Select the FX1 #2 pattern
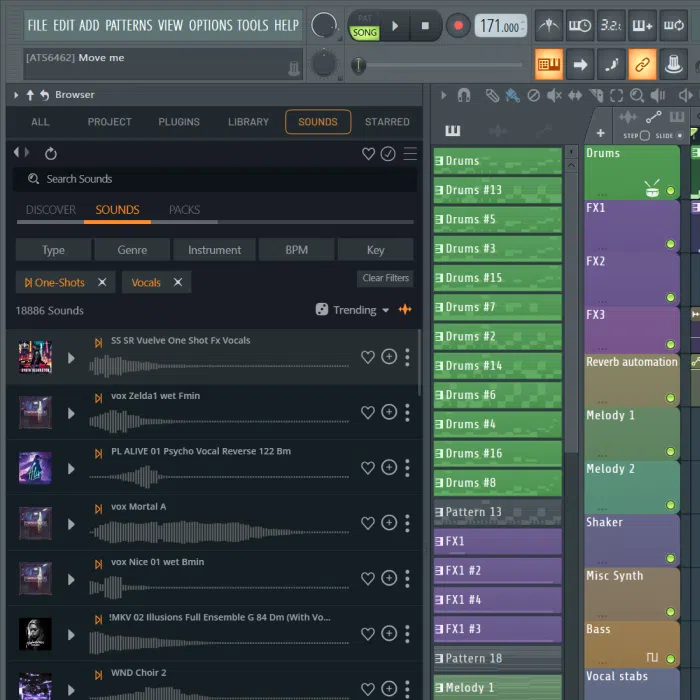 (498, 571)
